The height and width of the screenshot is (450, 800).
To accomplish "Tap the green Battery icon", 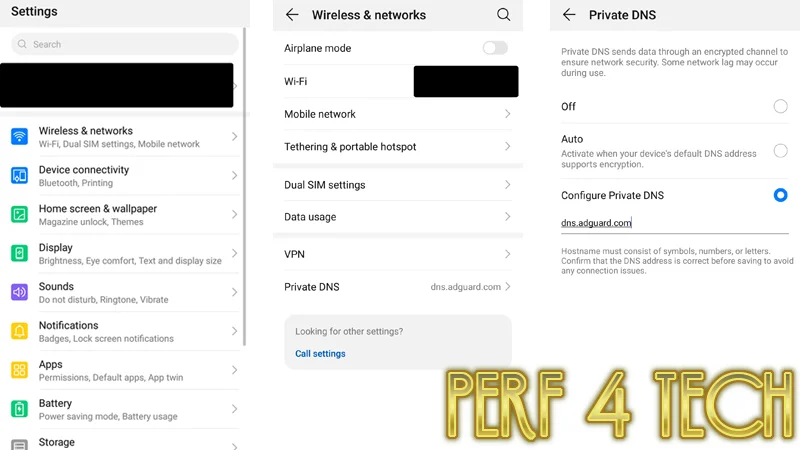I will point(19,409).
